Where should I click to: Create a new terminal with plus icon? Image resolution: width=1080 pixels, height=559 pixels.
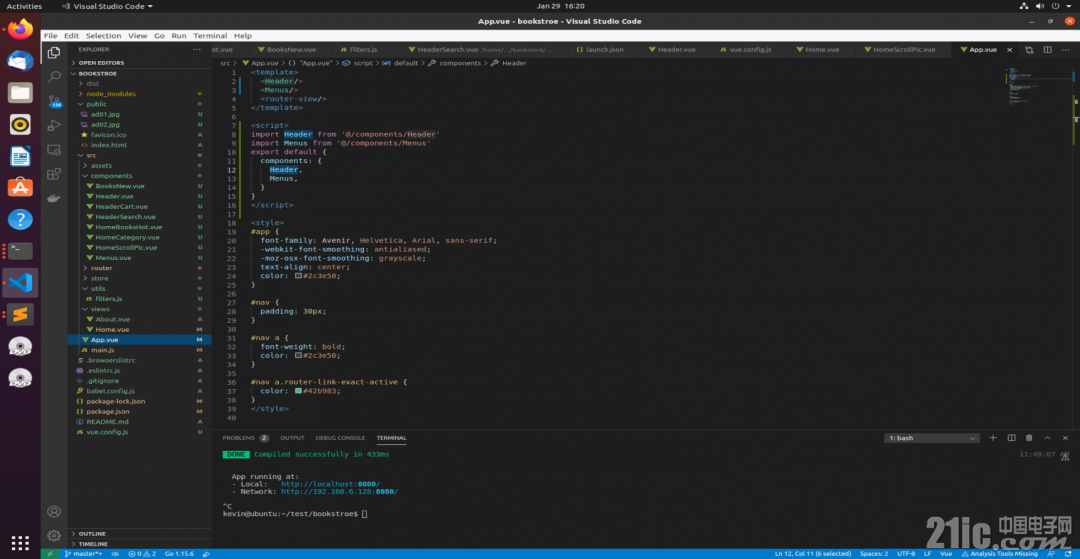(993, 438)
